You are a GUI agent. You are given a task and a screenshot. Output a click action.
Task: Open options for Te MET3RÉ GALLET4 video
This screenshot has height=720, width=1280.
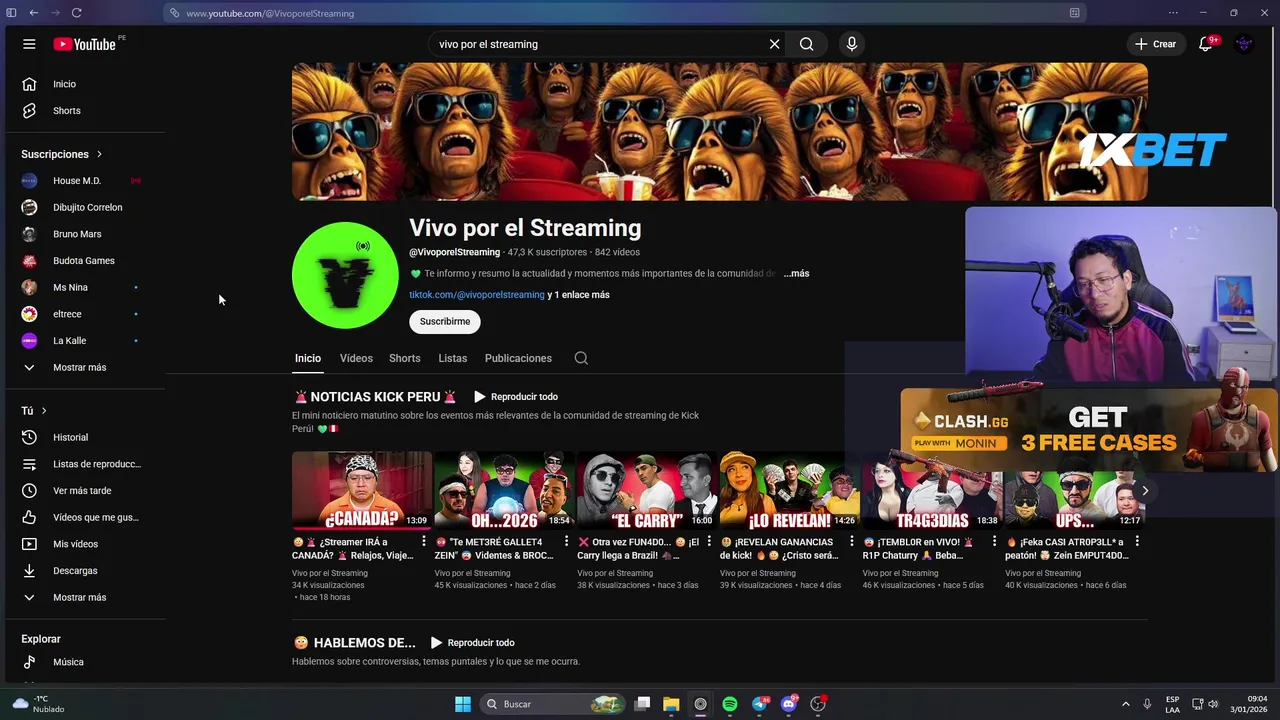tap(566, 542)
